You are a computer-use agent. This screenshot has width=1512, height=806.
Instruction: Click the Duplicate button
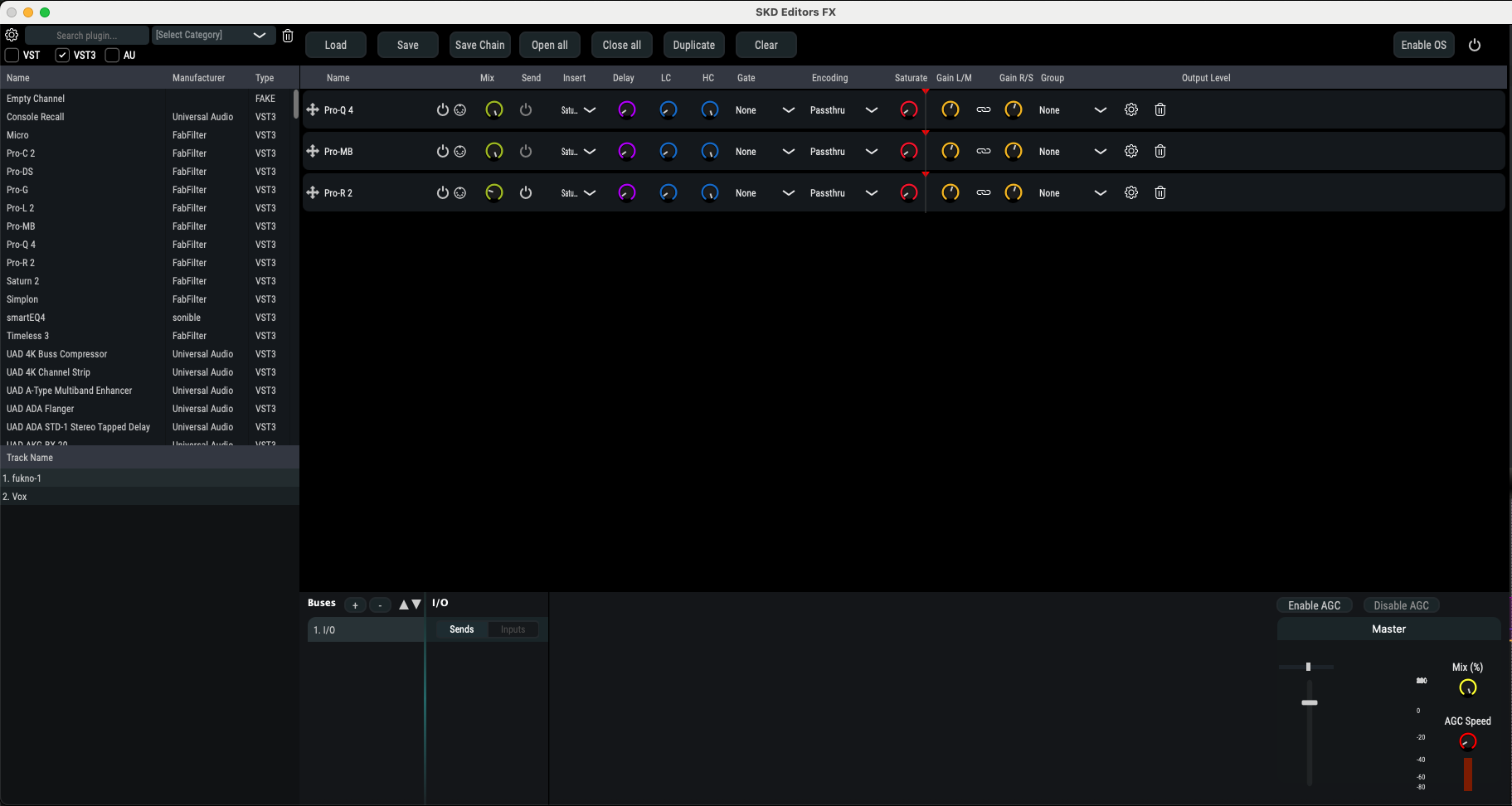point(694,45)
